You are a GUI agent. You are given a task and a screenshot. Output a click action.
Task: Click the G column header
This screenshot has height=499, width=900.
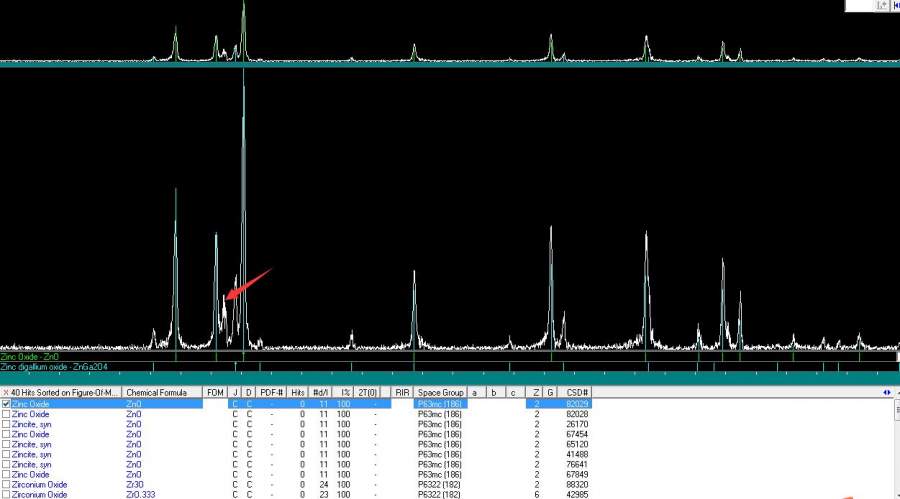549,393
